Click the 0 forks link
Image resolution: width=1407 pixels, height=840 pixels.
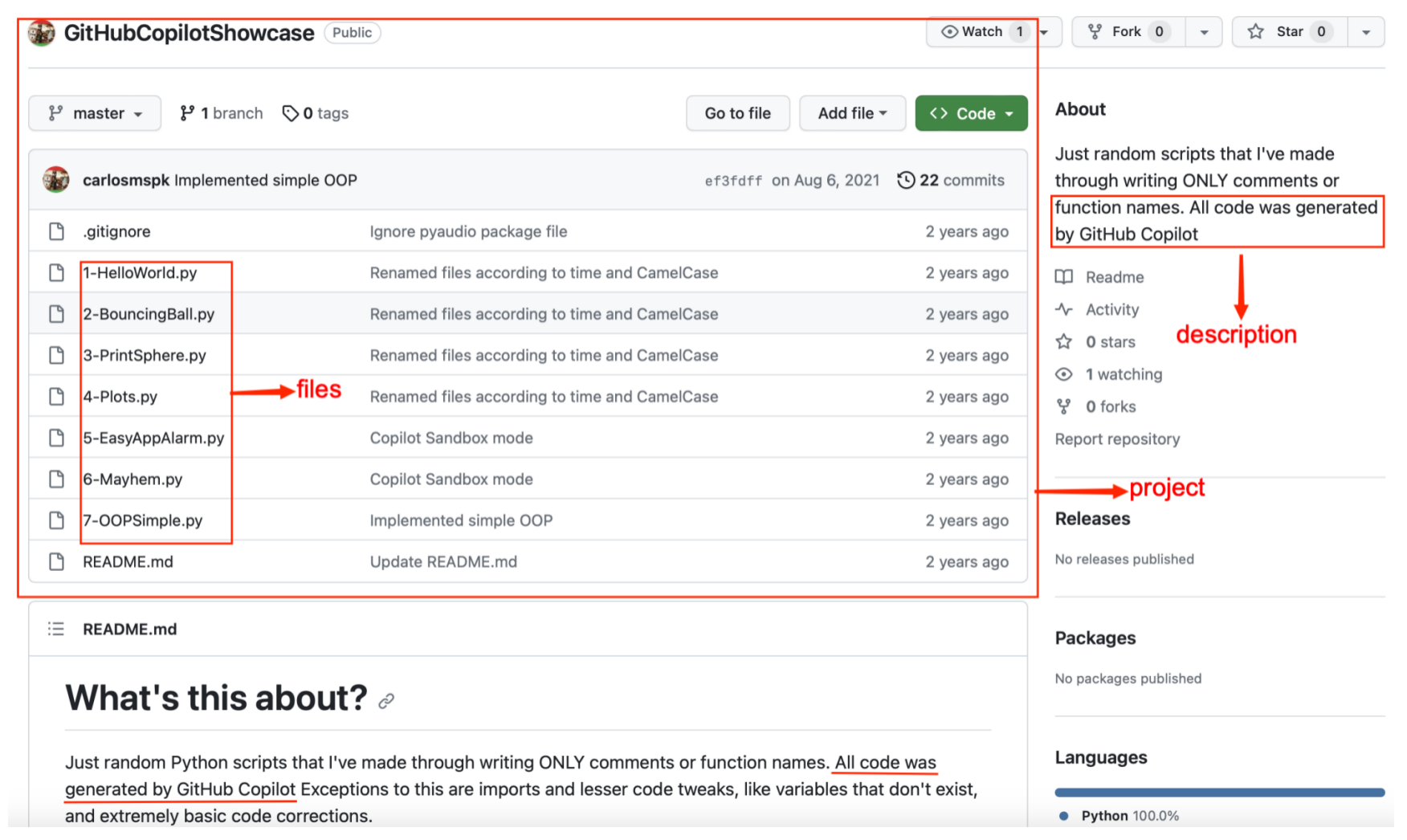click(1111, 406)
